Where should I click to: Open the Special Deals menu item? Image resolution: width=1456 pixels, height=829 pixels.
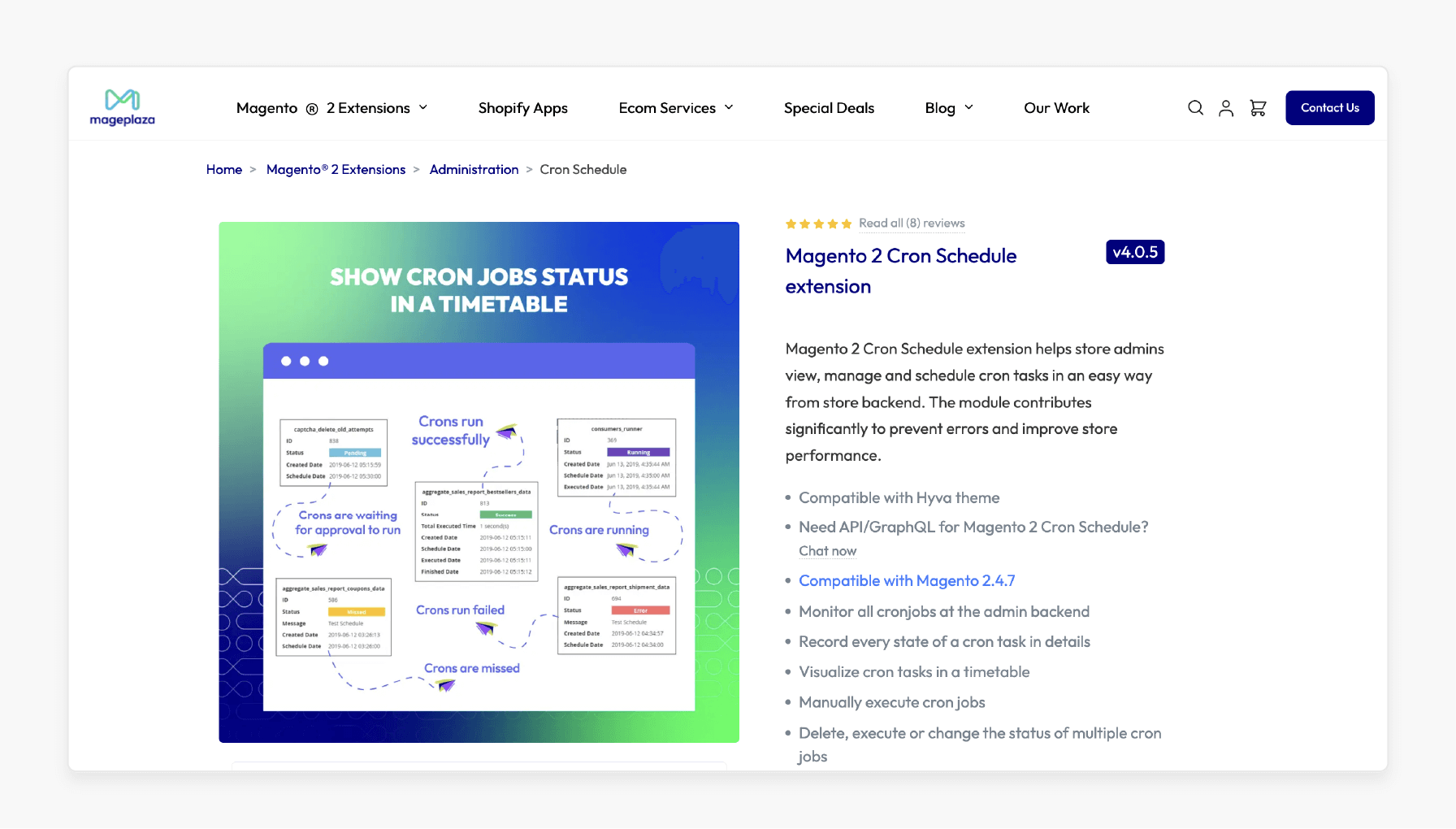pyautogui.click(x=829, y=107)
